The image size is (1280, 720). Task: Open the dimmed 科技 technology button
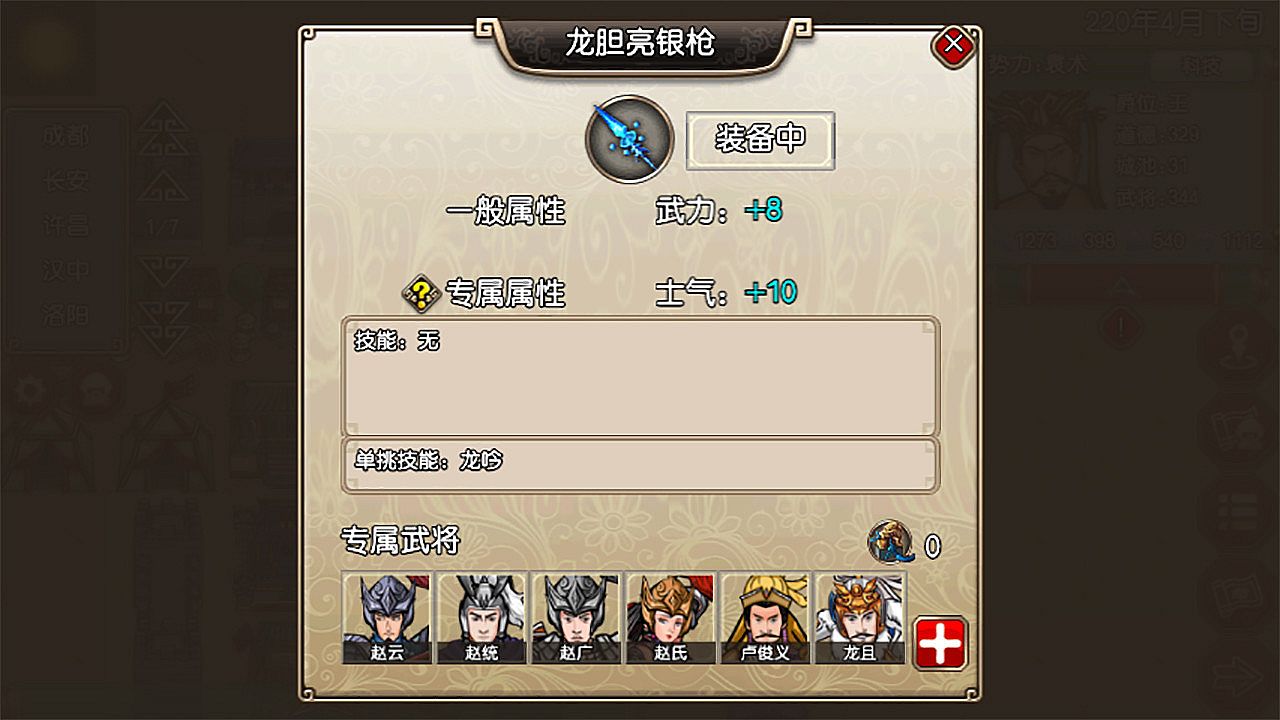tap(1201, 66)
